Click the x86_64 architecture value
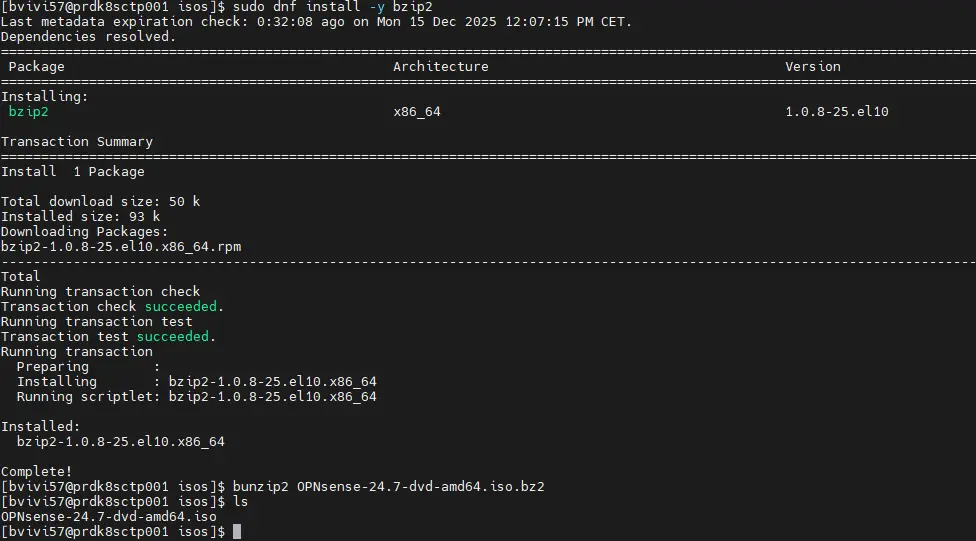 [x=417, y=112]
